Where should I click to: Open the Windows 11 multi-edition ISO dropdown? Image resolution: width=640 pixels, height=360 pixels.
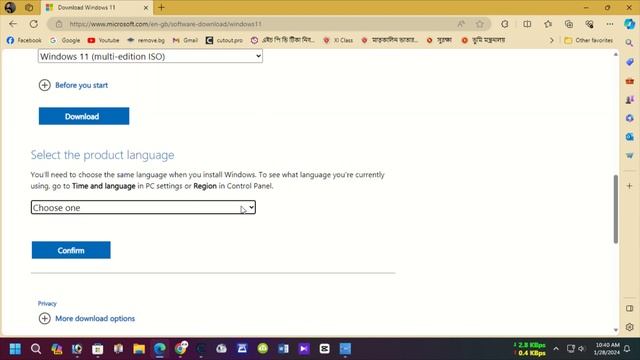coord(150,56)
